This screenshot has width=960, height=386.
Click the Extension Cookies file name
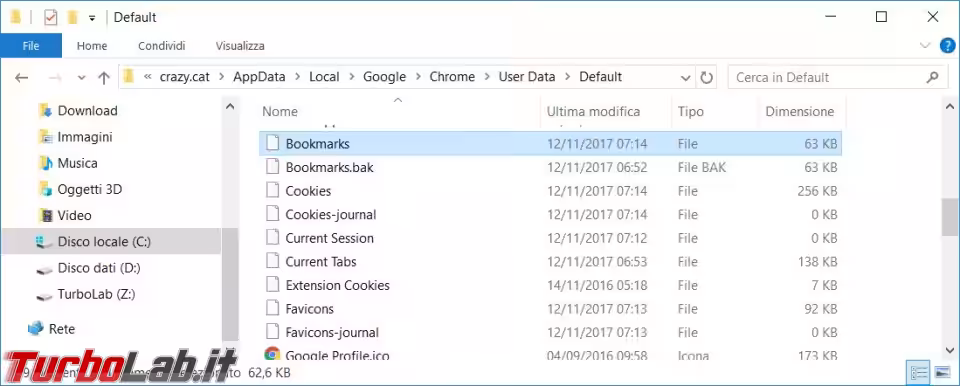(337, 286)
